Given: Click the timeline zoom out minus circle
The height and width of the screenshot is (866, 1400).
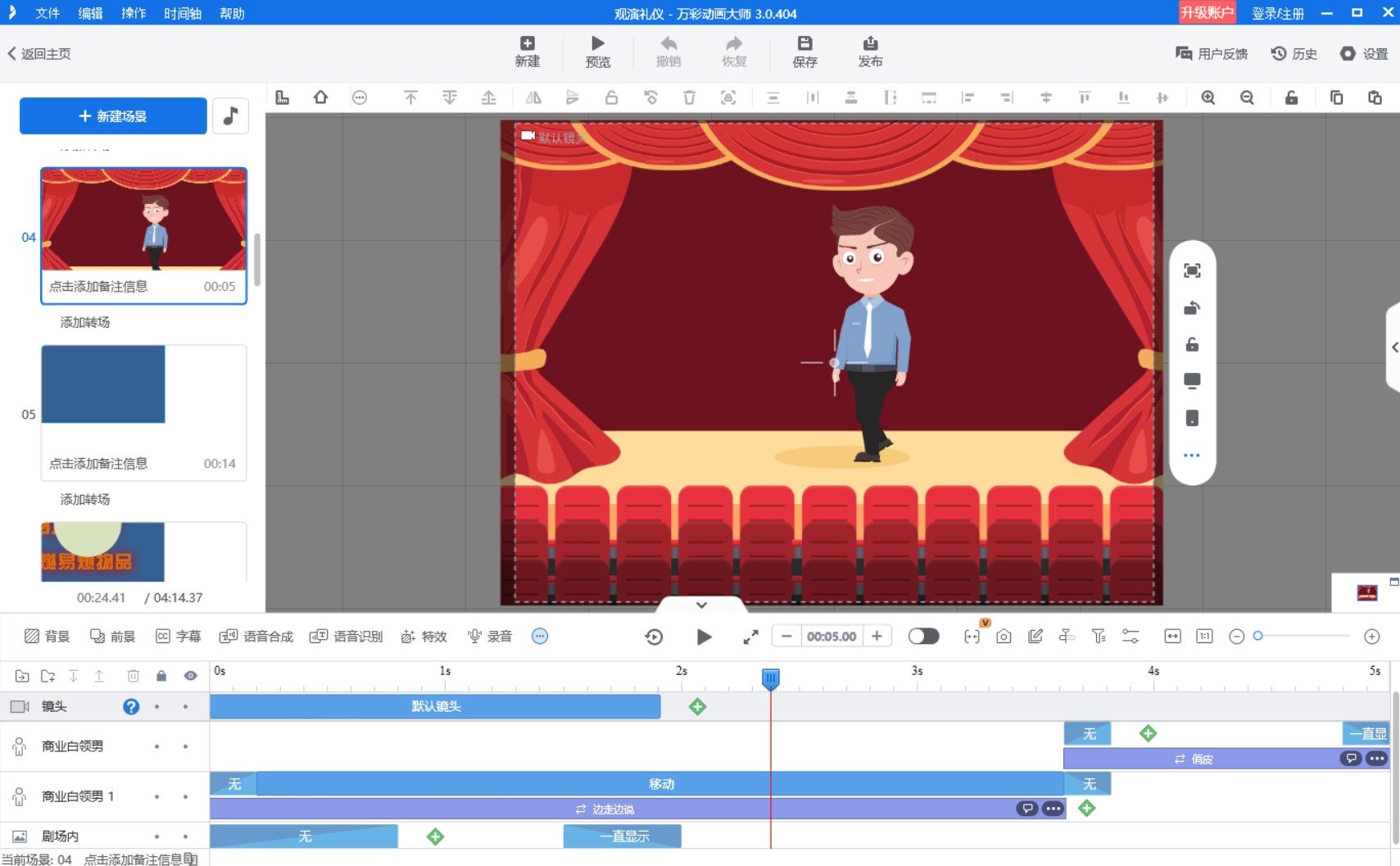Looking at the screenshot, I should (1237, 637).
